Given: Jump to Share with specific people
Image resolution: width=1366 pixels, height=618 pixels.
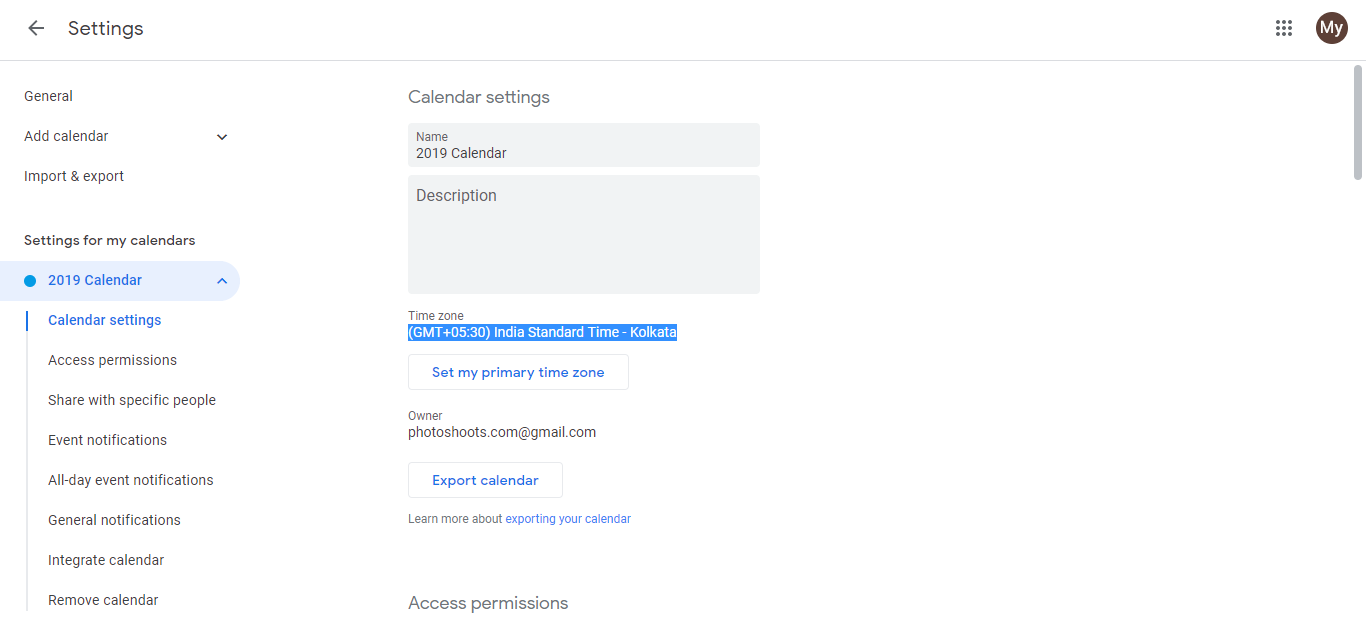Looking at the screenshot, I should (x=132, y=400).
